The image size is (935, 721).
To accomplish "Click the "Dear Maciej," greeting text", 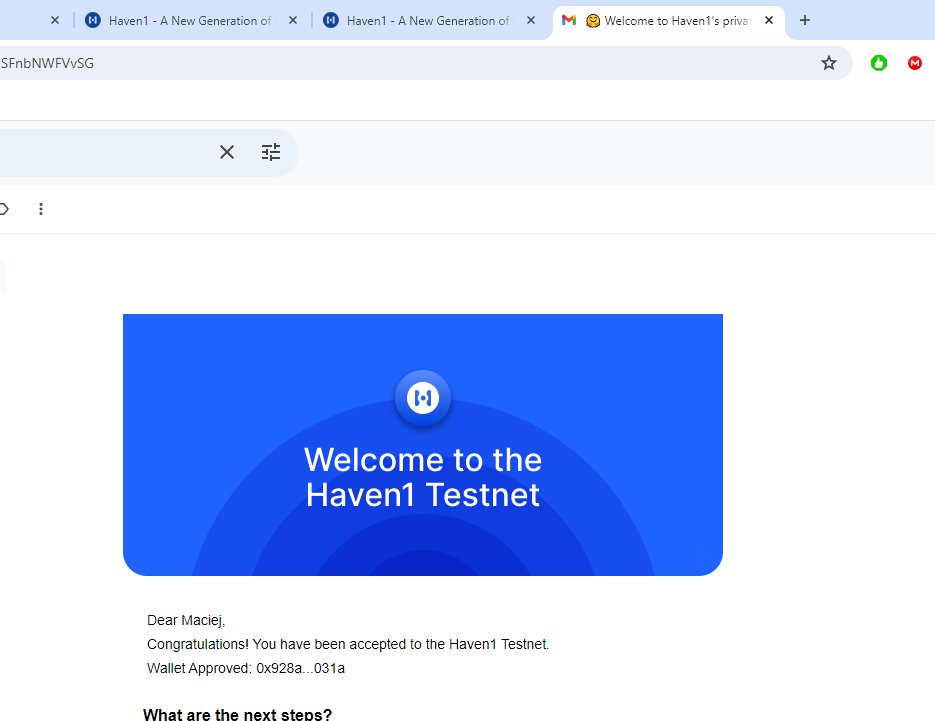I will coord(186,620).
